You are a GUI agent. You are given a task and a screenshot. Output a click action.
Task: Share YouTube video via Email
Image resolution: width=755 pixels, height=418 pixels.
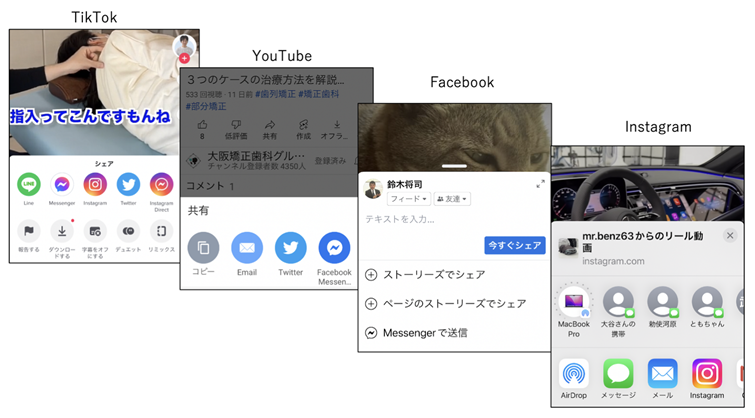point(247,248)
